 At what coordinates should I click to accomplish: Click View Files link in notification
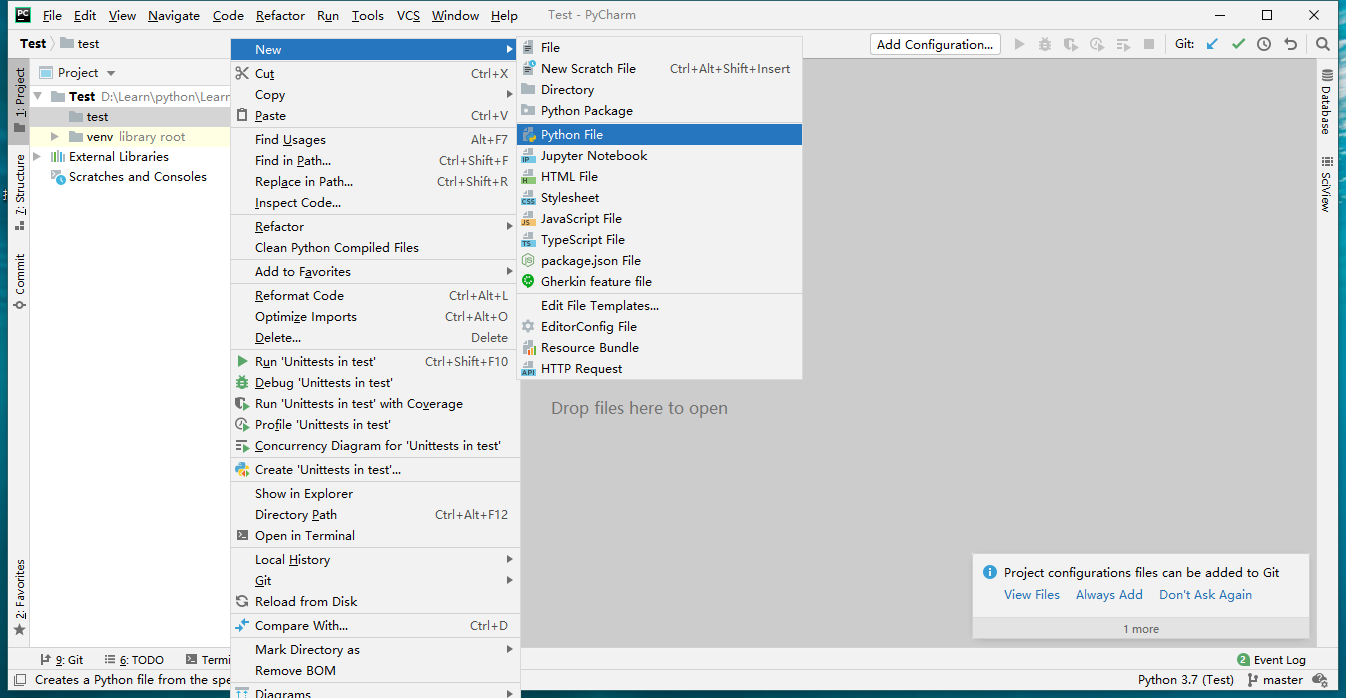tap(1032, 595)
